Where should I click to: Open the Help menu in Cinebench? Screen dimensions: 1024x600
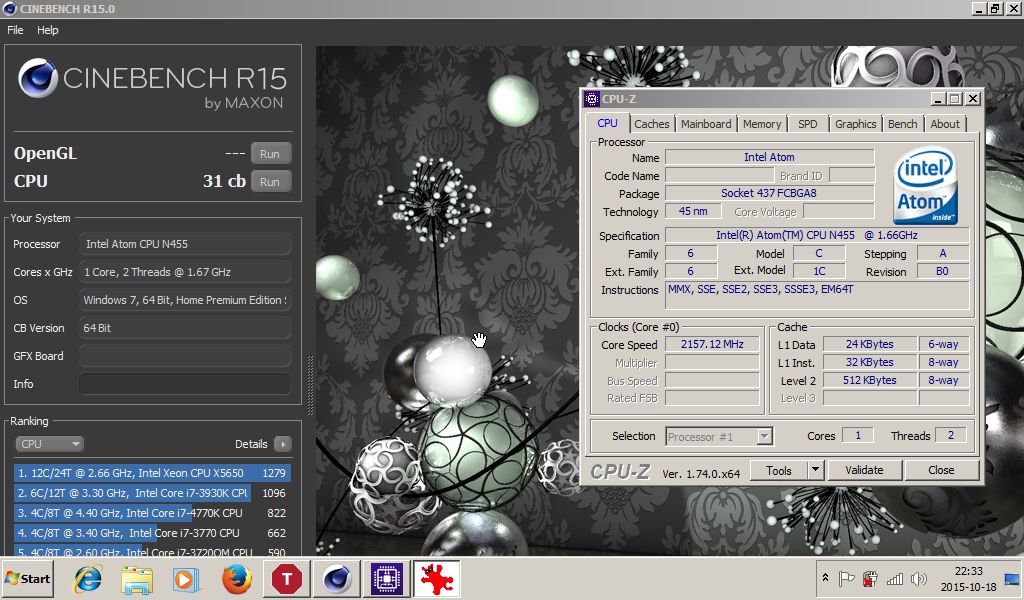(48, 30)
